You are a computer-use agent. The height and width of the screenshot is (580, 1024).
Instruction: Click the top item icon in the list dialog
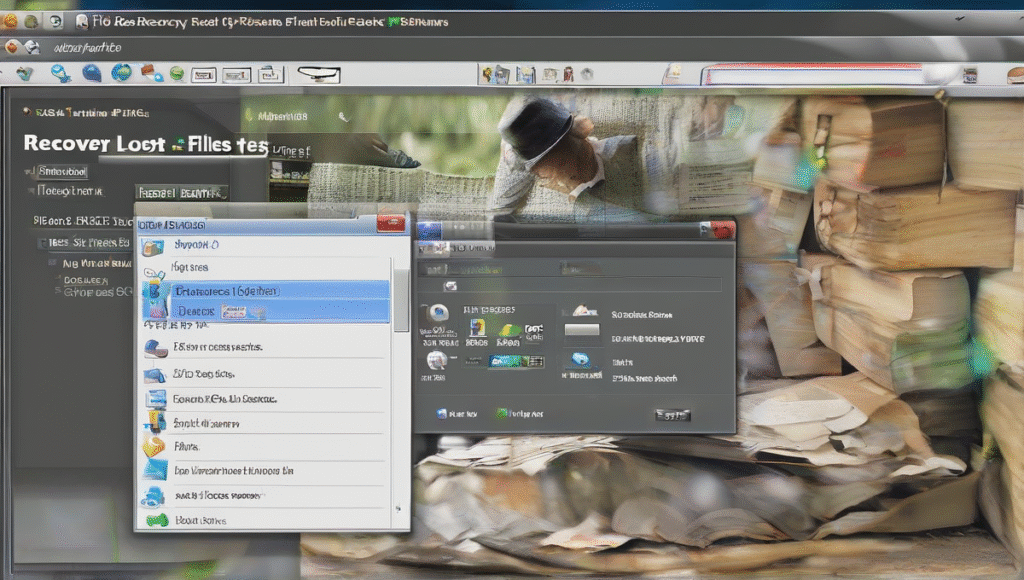(x=153, y=246)
